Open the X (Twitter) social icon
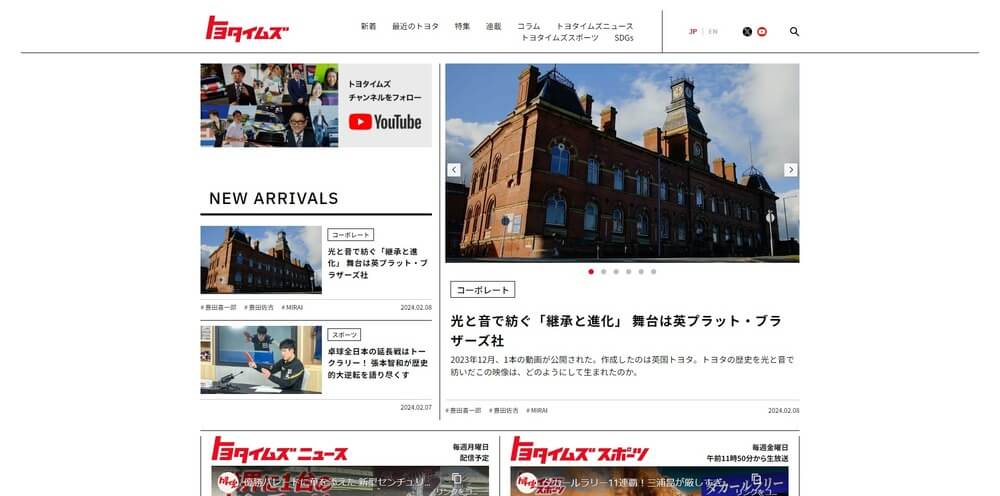Image resolution: width=1000 pixels, height=496 pixels. 747,31
